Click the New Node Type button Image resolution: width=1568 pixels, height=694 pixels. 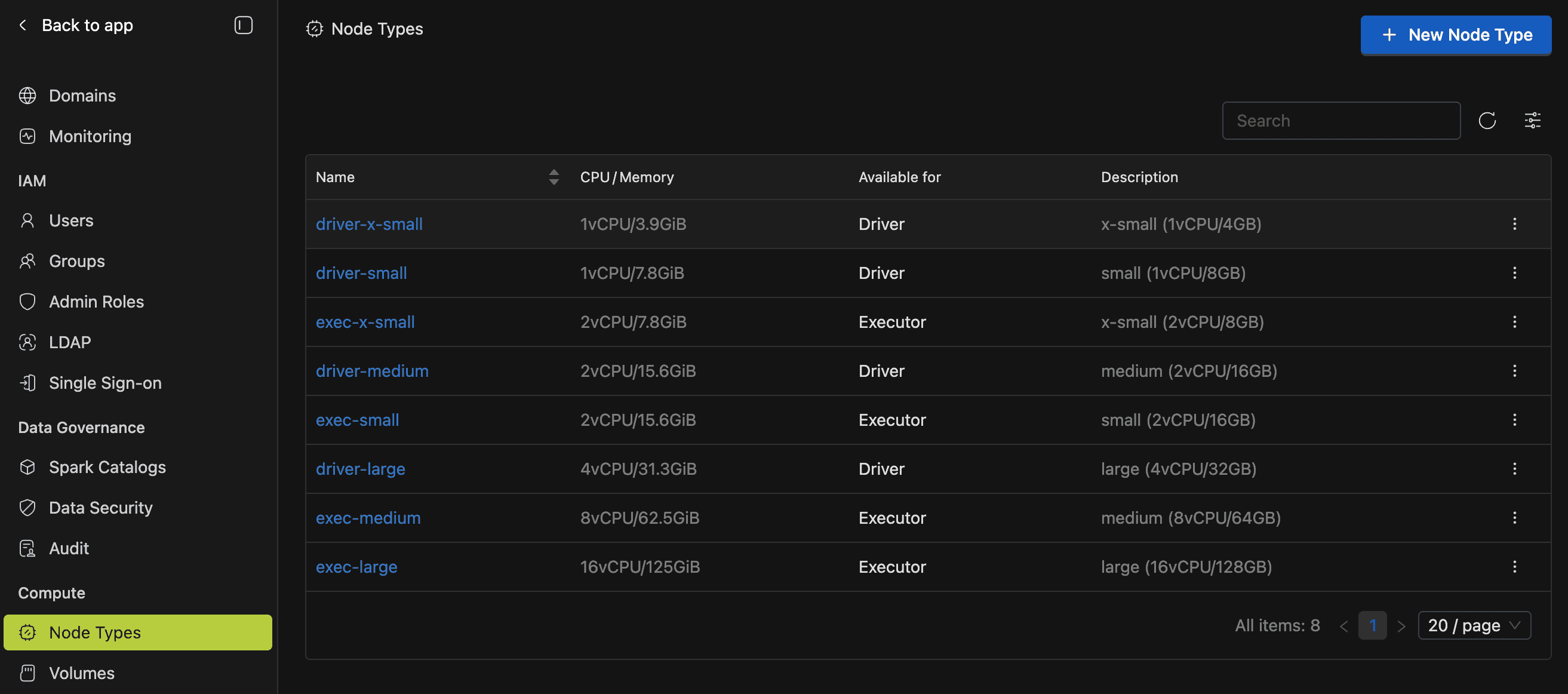(x=1455, y=35)
